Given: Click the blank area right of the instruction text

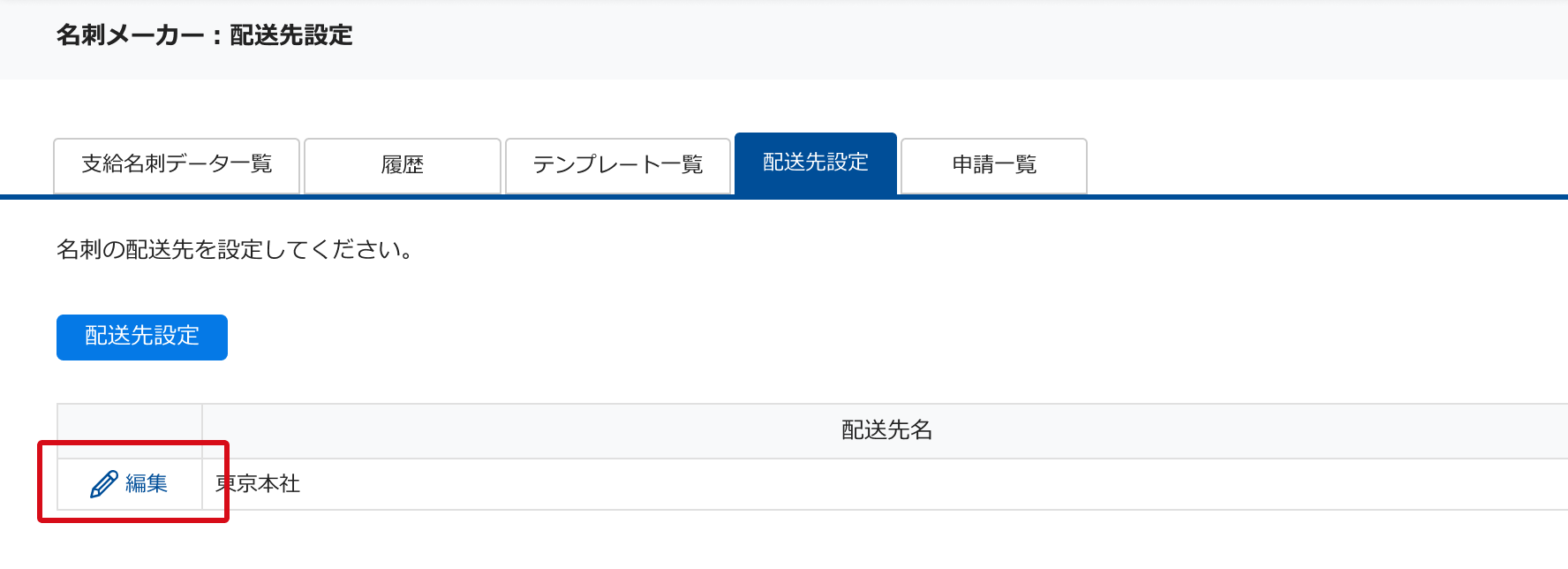Looking at the screenshot, I should pyautogui.click(x=883, y=250).
